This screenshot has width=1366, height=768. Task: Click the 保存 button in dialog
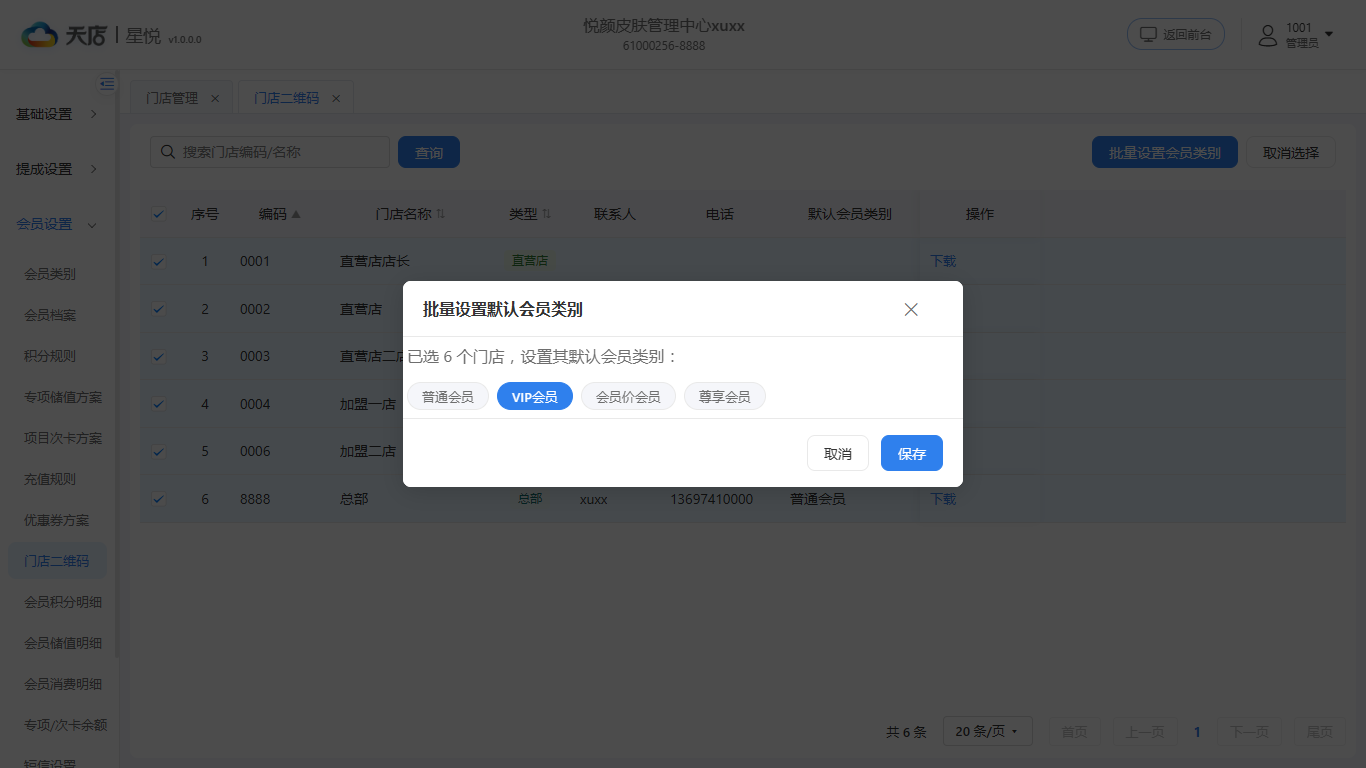912,453
